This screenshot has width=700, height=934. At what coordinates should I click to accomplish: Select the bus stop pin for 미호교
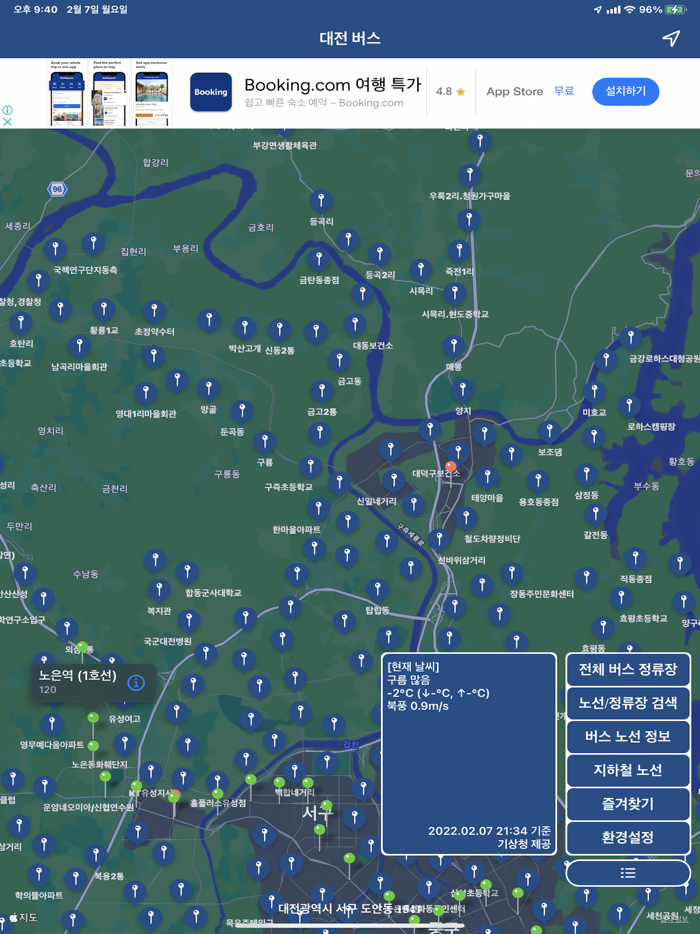tap(594, 393)
